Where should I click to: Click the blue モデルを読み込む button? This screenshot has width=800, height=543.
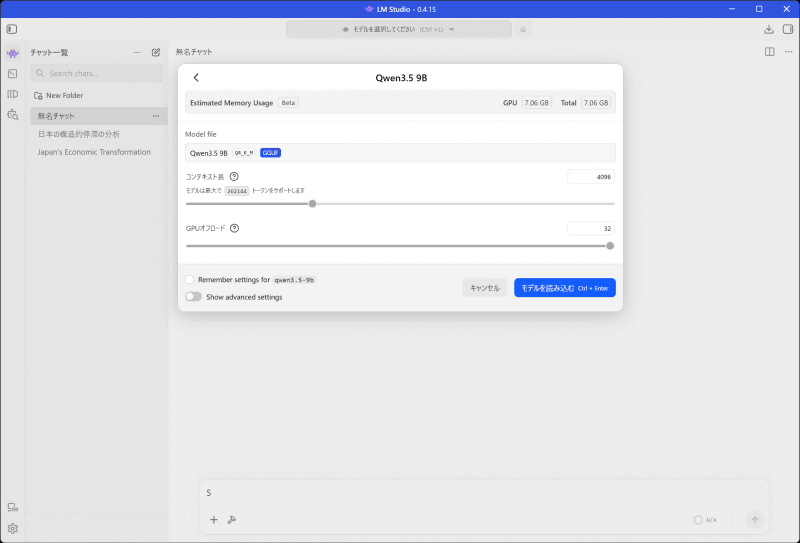pyautogui.click(x=565, y=288)
